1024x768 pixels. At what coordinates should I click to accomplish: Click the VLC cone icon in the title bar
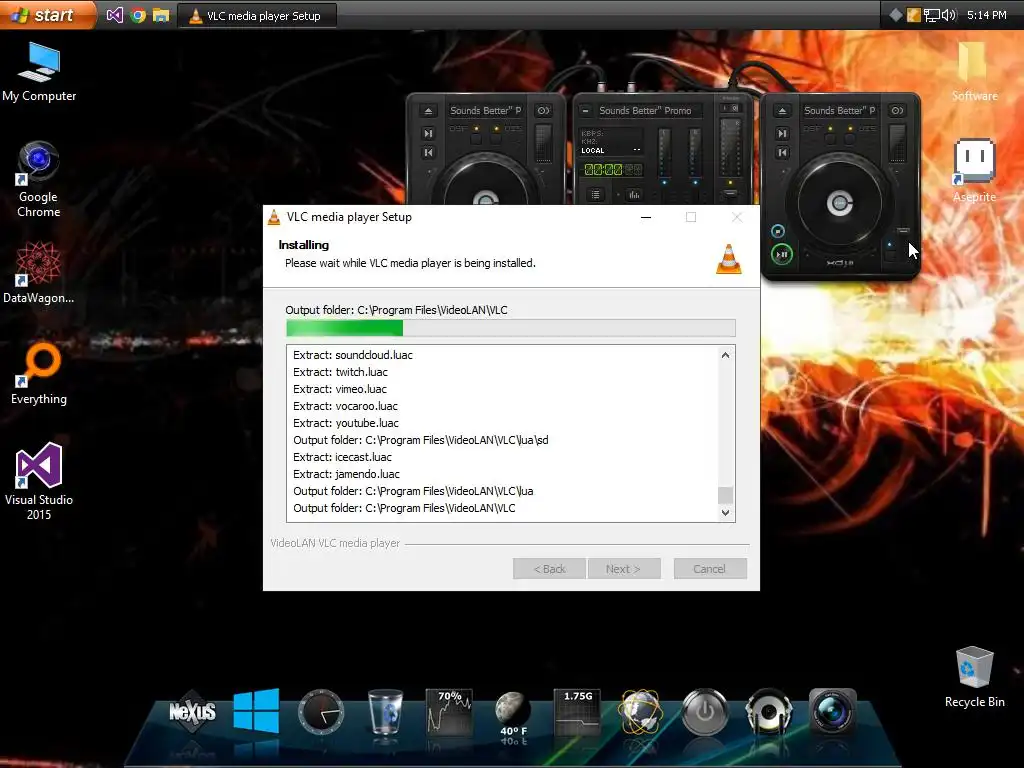coord(274,217)
